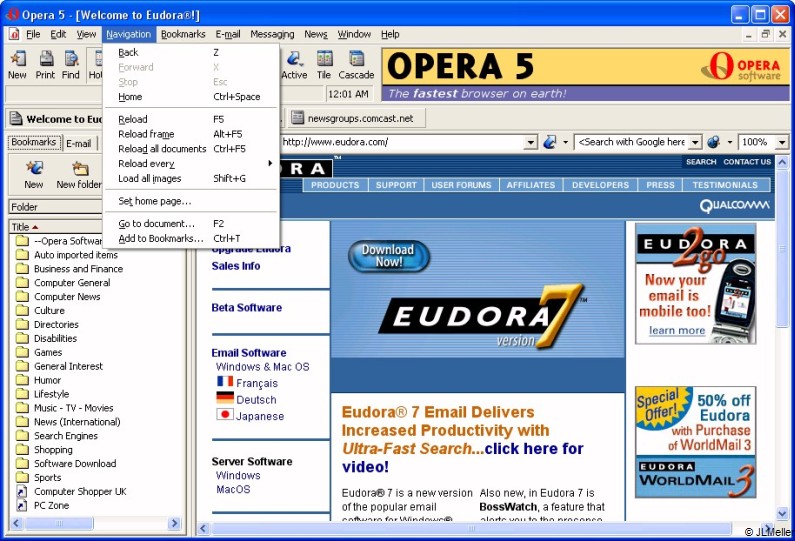Image resolution: width=795 pixels, height=541 pixels.
Task: Click the Beta Software link
Action: [246, 308]
